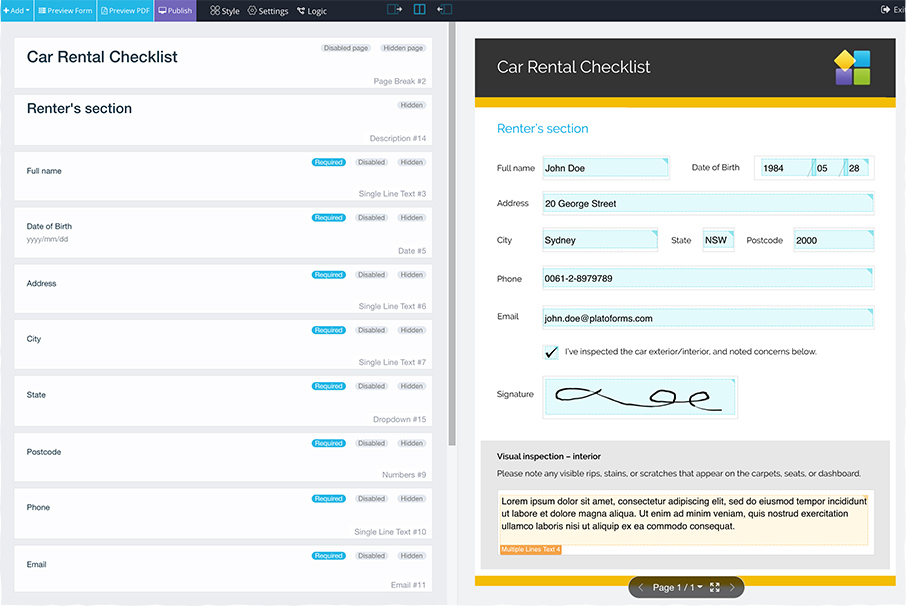The image size is (906, 606).
Task: Open the Logic menu item
Action: click(312, 11)
